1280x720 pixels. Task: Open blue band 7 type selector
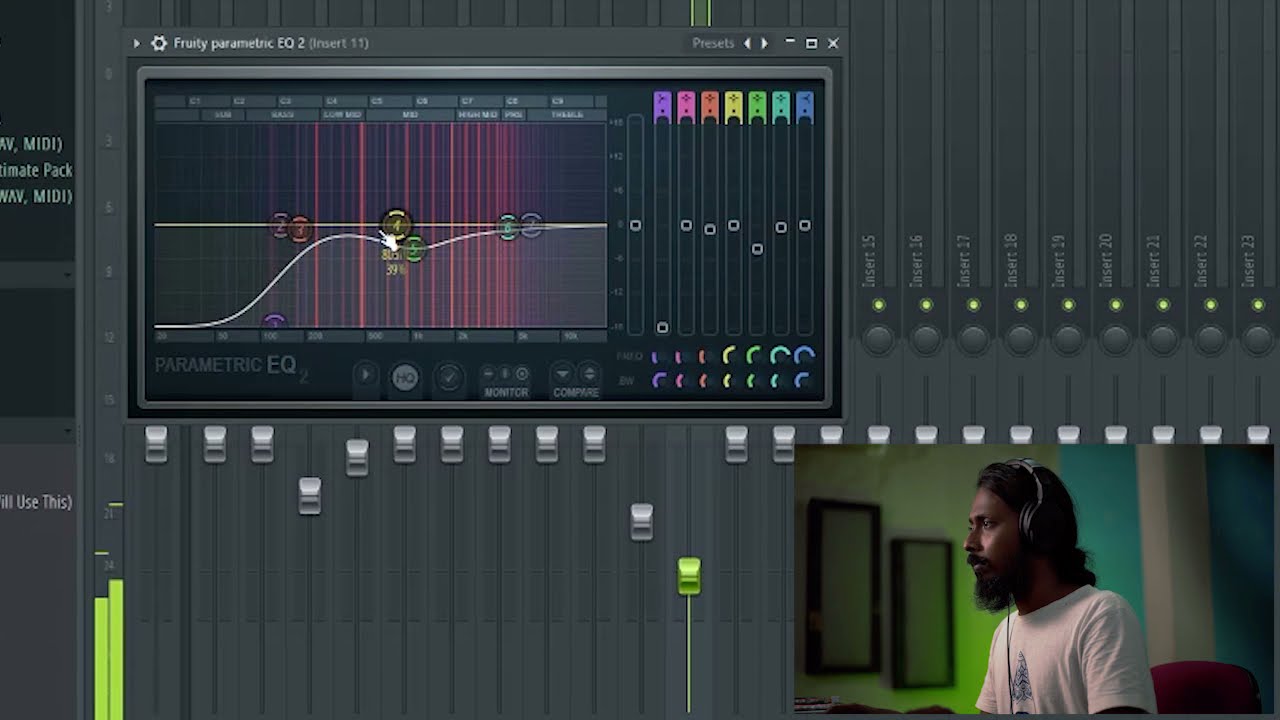(805, 105)
